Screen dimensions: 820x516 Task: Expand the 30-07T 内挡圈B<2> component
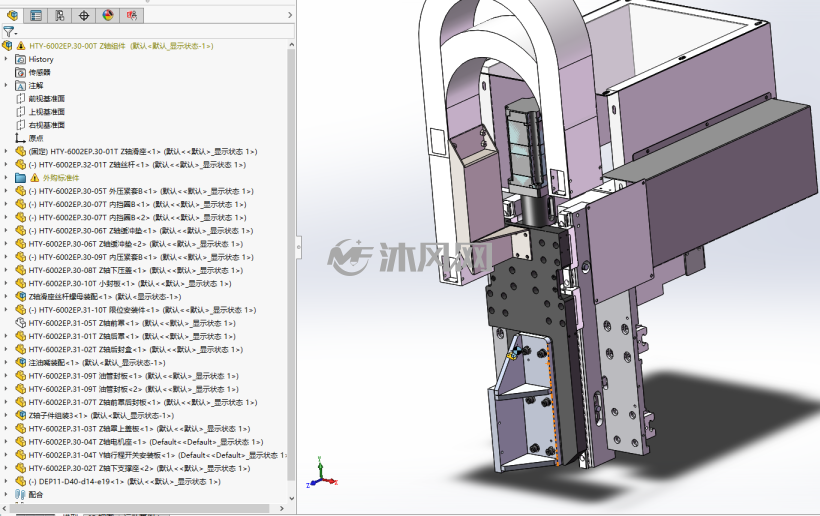click(6, 217)
